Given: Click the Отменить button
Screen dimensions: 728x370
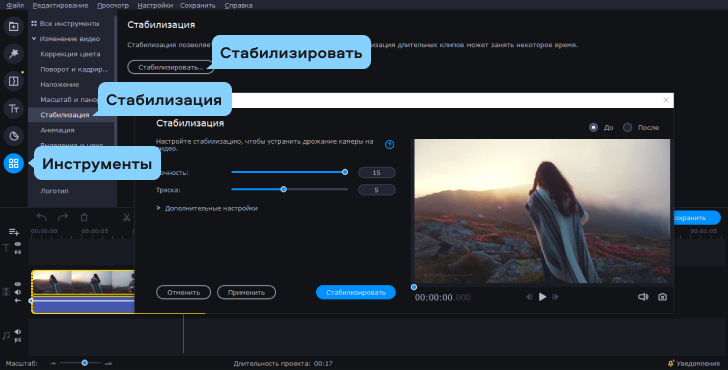Looking at the screenshot, I should [183, 292].
